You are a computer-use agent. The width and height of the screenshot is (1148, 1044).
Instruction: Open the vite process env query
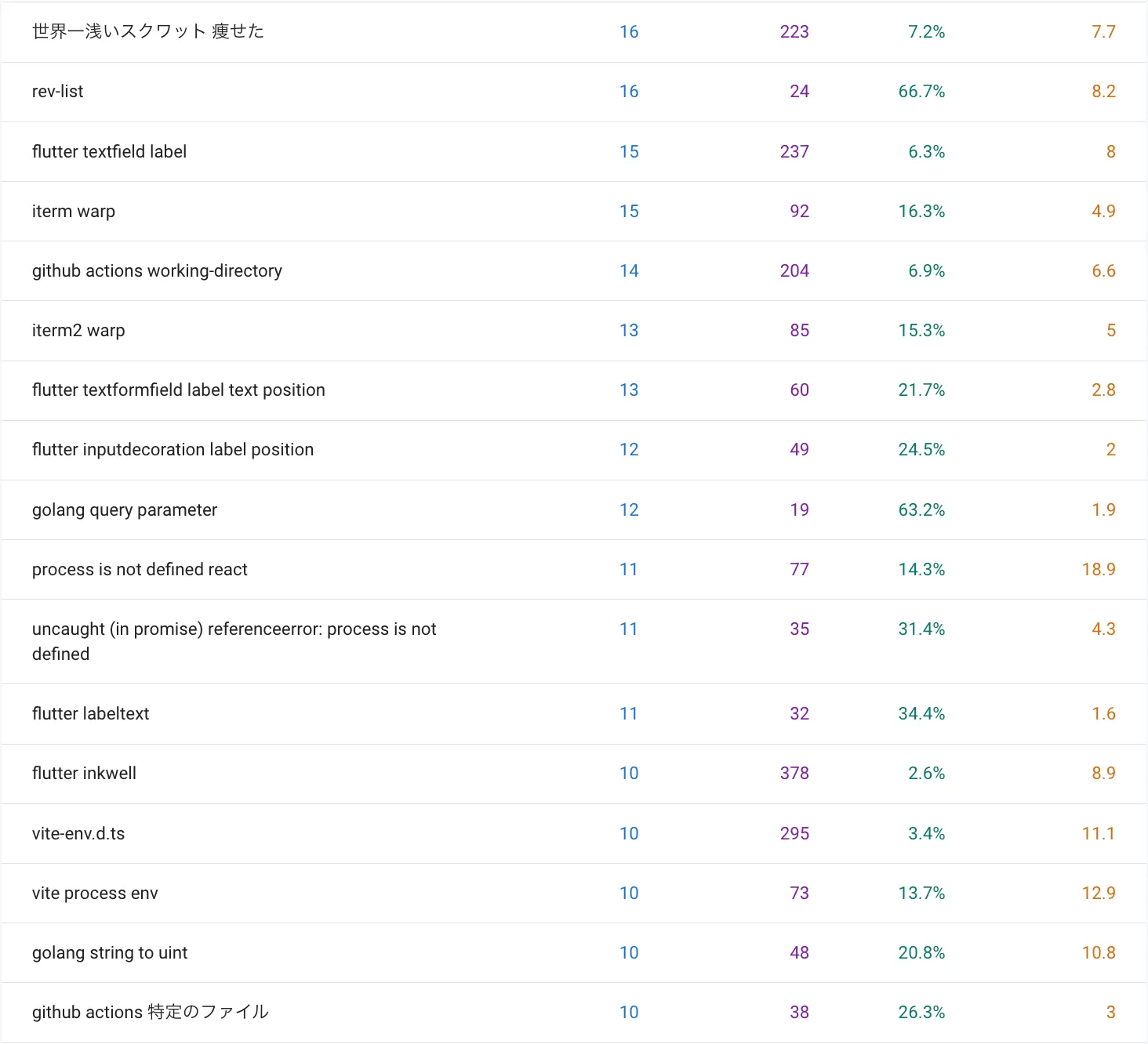pos(94,893)
